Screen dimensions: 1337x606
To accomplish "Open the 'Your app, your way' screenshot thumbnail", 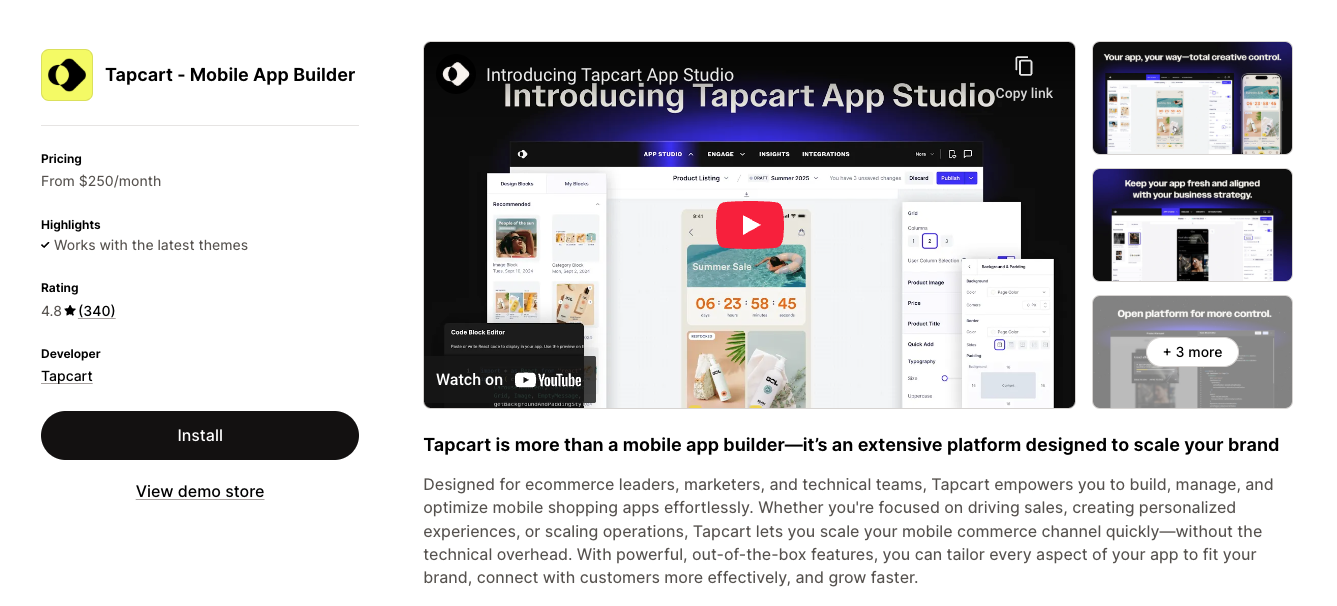I will tap(1192, 98).
